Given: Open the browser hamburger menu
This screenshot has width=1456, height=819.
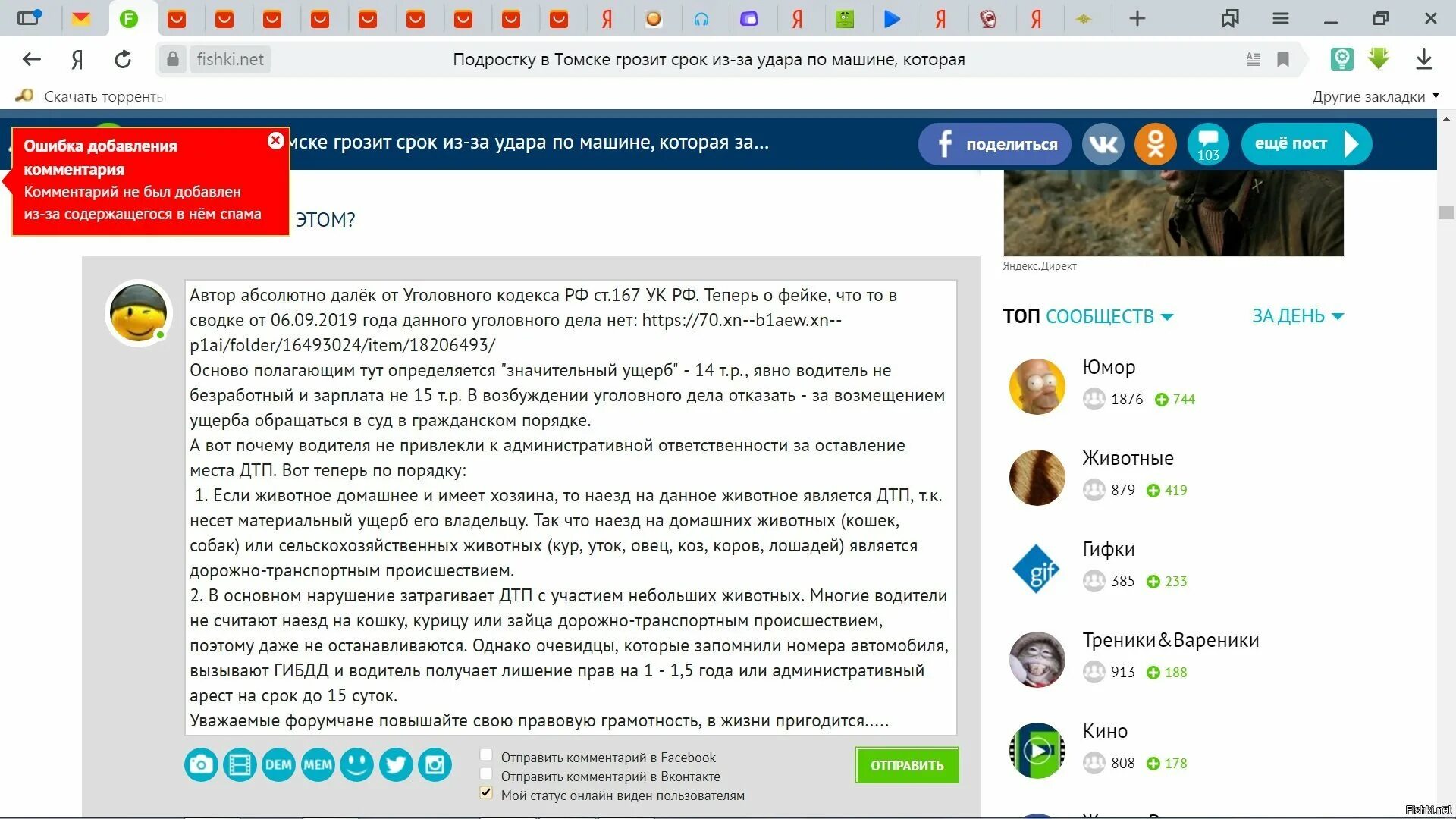Looking at the screenshot, I should [1280, 18].
